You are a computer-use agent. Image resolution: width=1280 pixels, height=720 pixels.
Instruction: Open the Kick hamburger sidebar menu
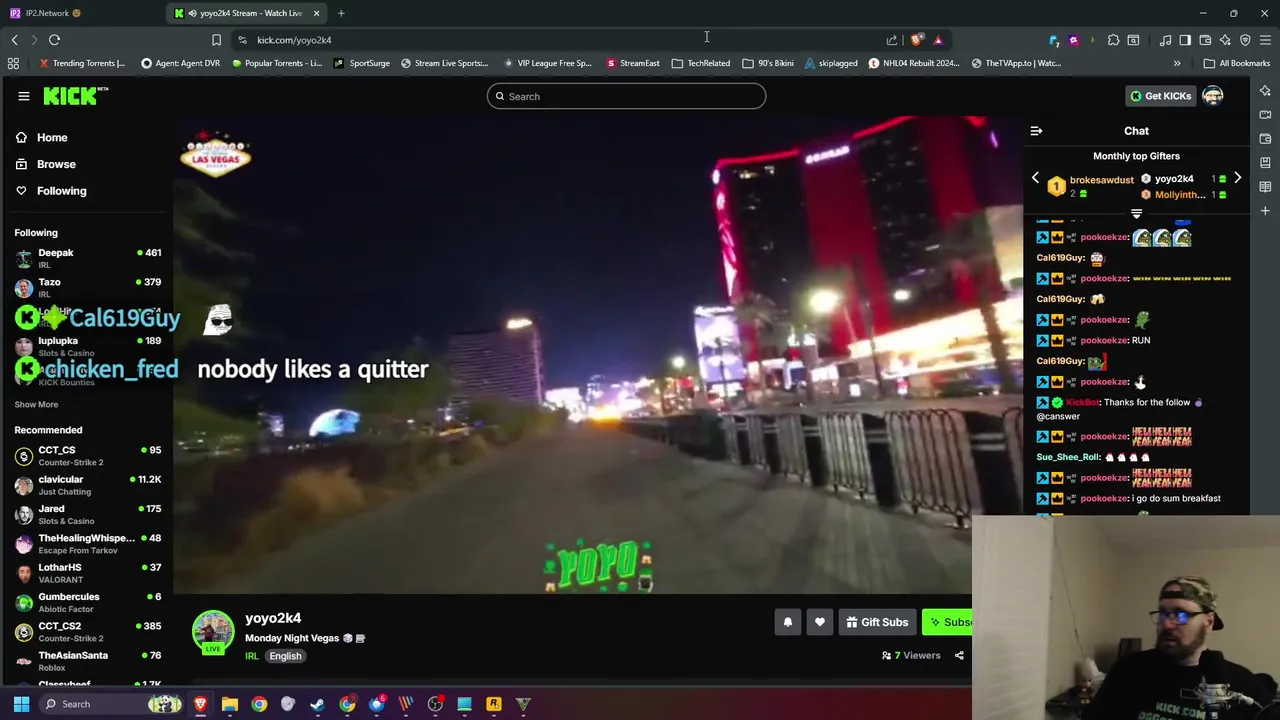click(24, 96)
